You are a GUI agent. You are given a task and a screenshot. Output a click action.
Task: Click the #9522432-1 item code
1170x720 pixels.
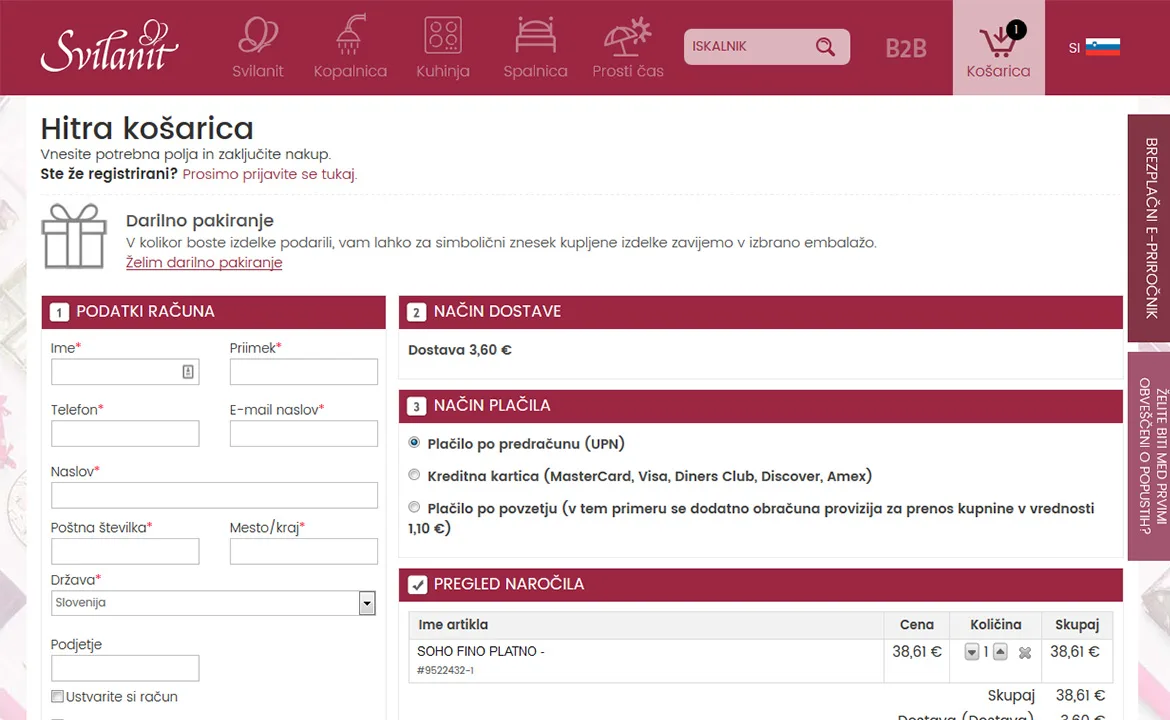445,670
